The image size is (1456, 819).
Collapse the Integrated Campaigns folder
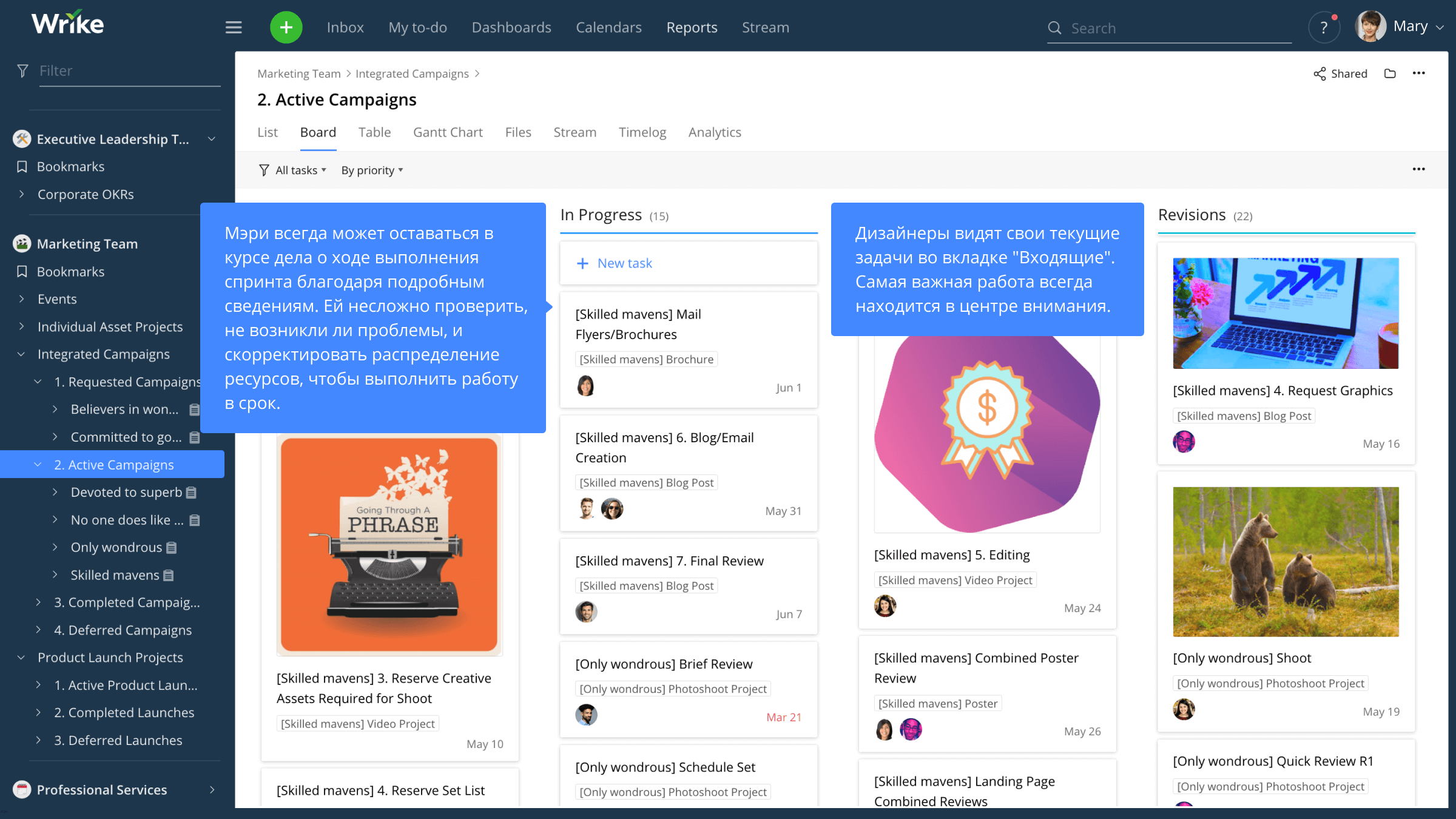pyautogui.click(x=21, y=354)
